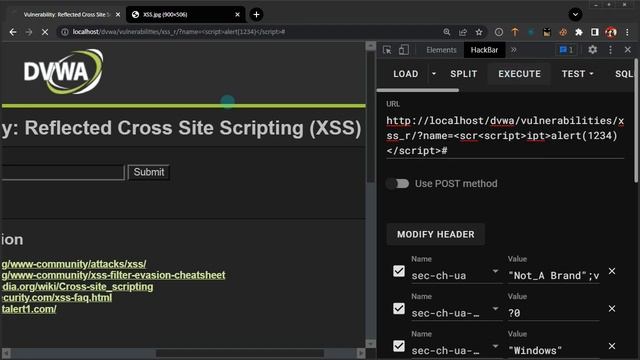Open the TEST dropdown menu

click(x=577, y=74)
